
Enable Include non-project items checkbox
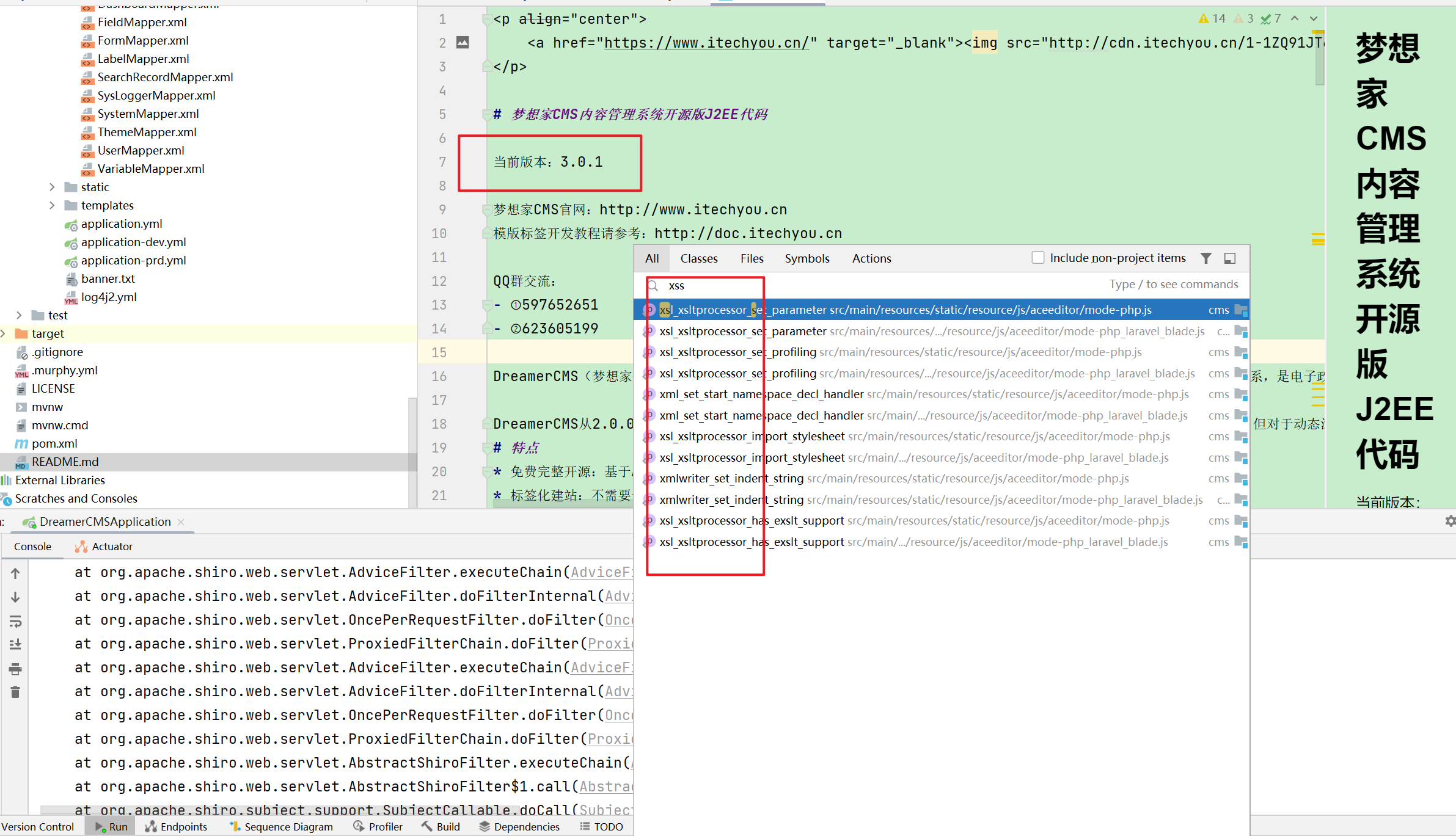(1037, 258)
